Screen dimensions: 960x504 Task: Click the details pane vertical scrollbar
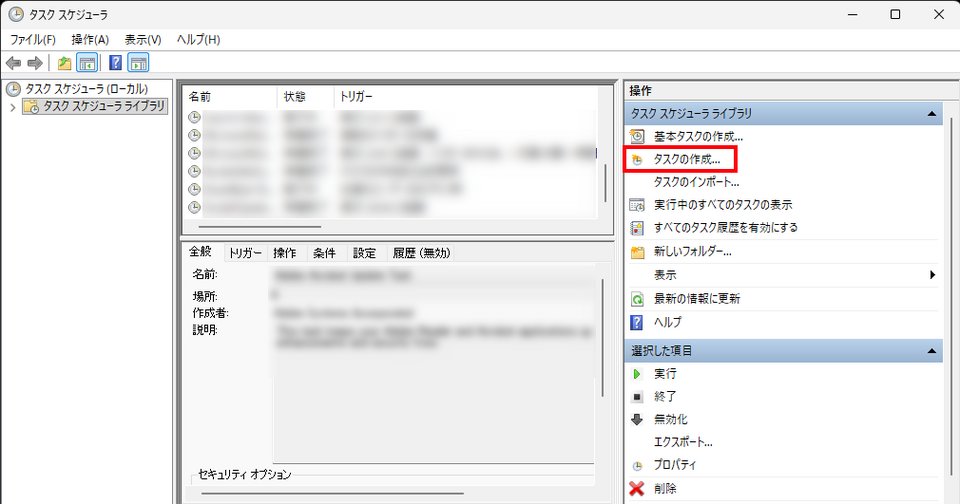tap(603, 337)
